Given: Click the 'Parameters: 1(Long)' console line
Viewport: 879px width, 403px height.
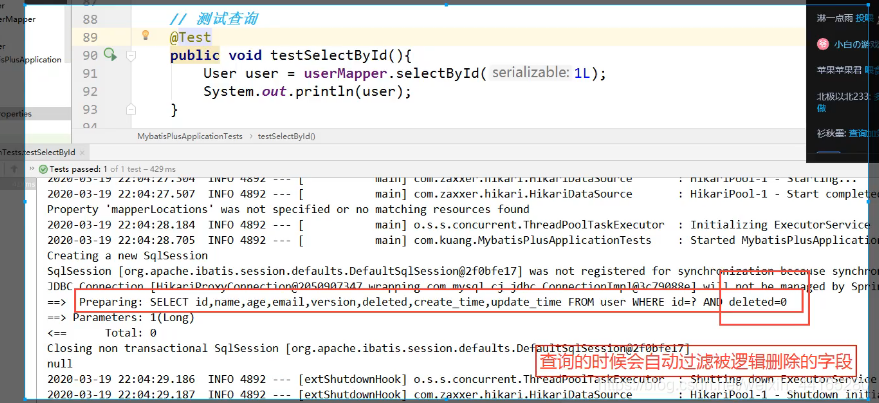Looking at the screenshot, I should (121, 318).
